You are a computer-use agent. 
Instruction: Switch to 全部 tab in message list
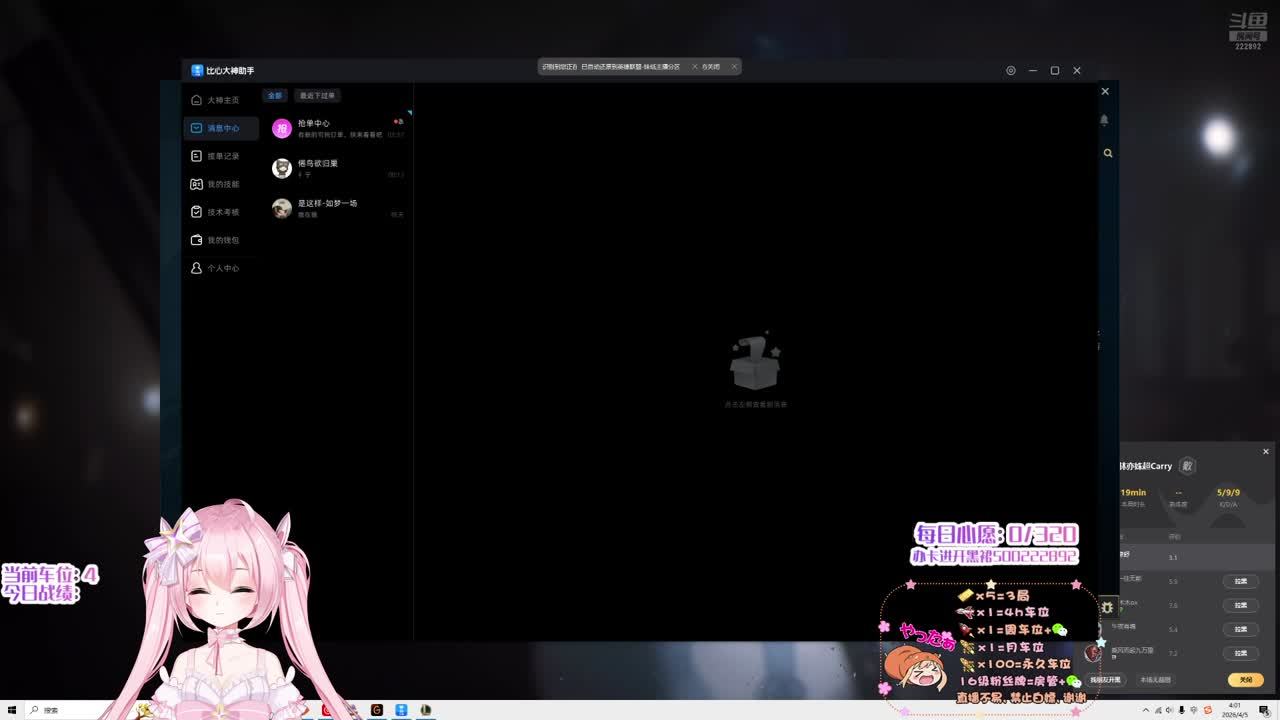tap(274, 96)
